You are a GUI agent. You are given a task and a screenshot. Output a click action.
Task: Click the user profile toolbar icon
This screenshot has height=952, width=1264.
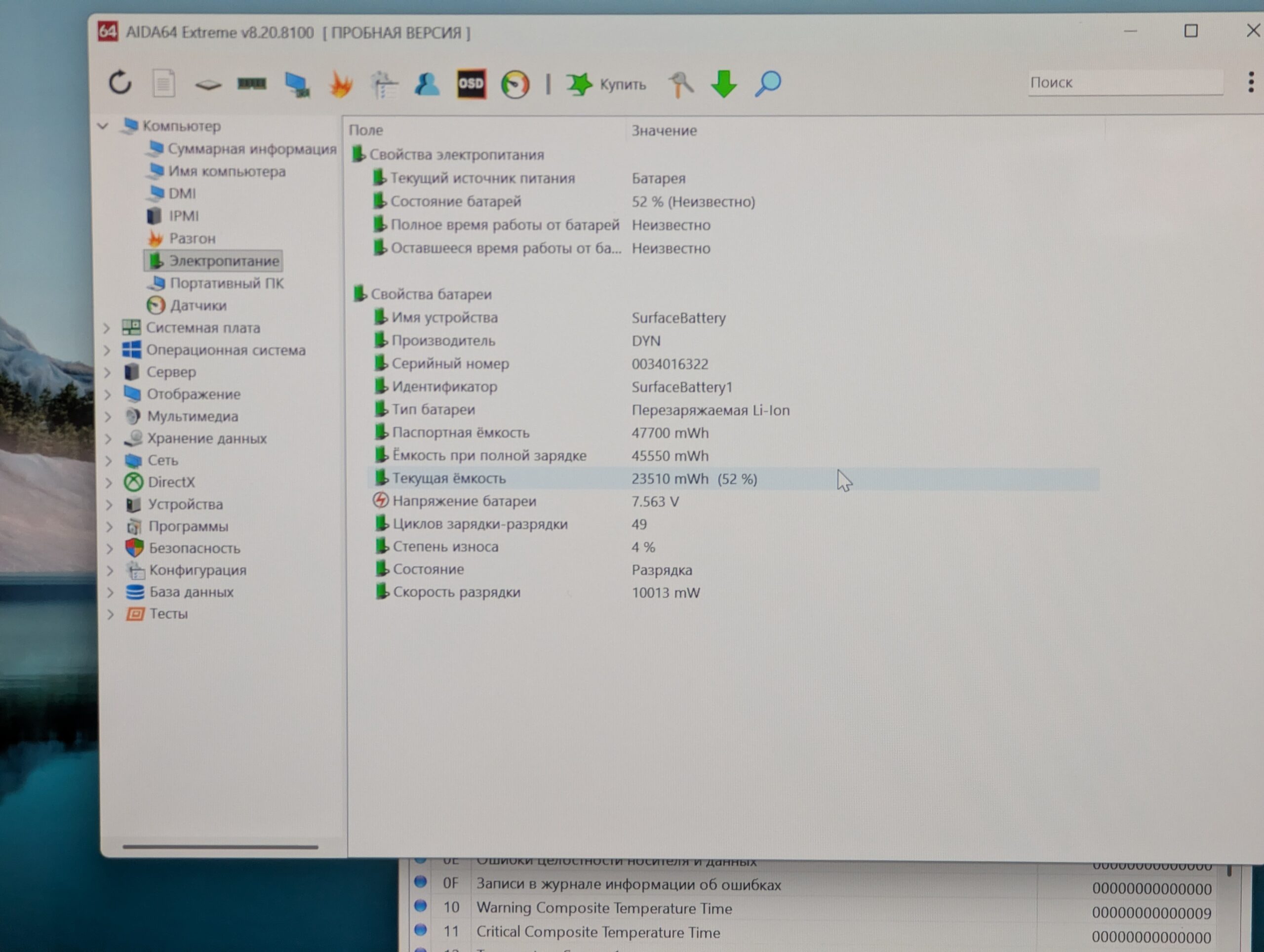click(x=427, y=84)
